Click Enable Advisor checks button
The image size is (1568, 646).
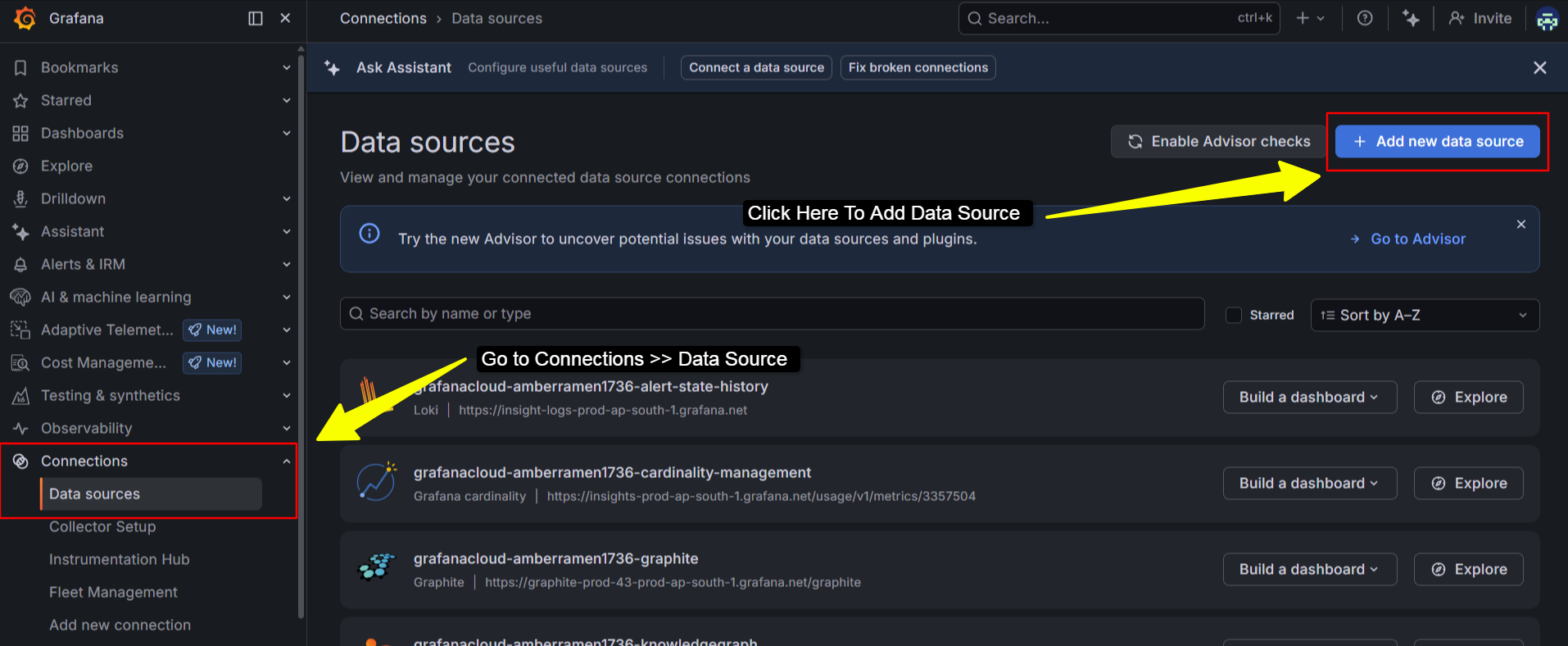pyautogui.click(x=1219, y=142)
